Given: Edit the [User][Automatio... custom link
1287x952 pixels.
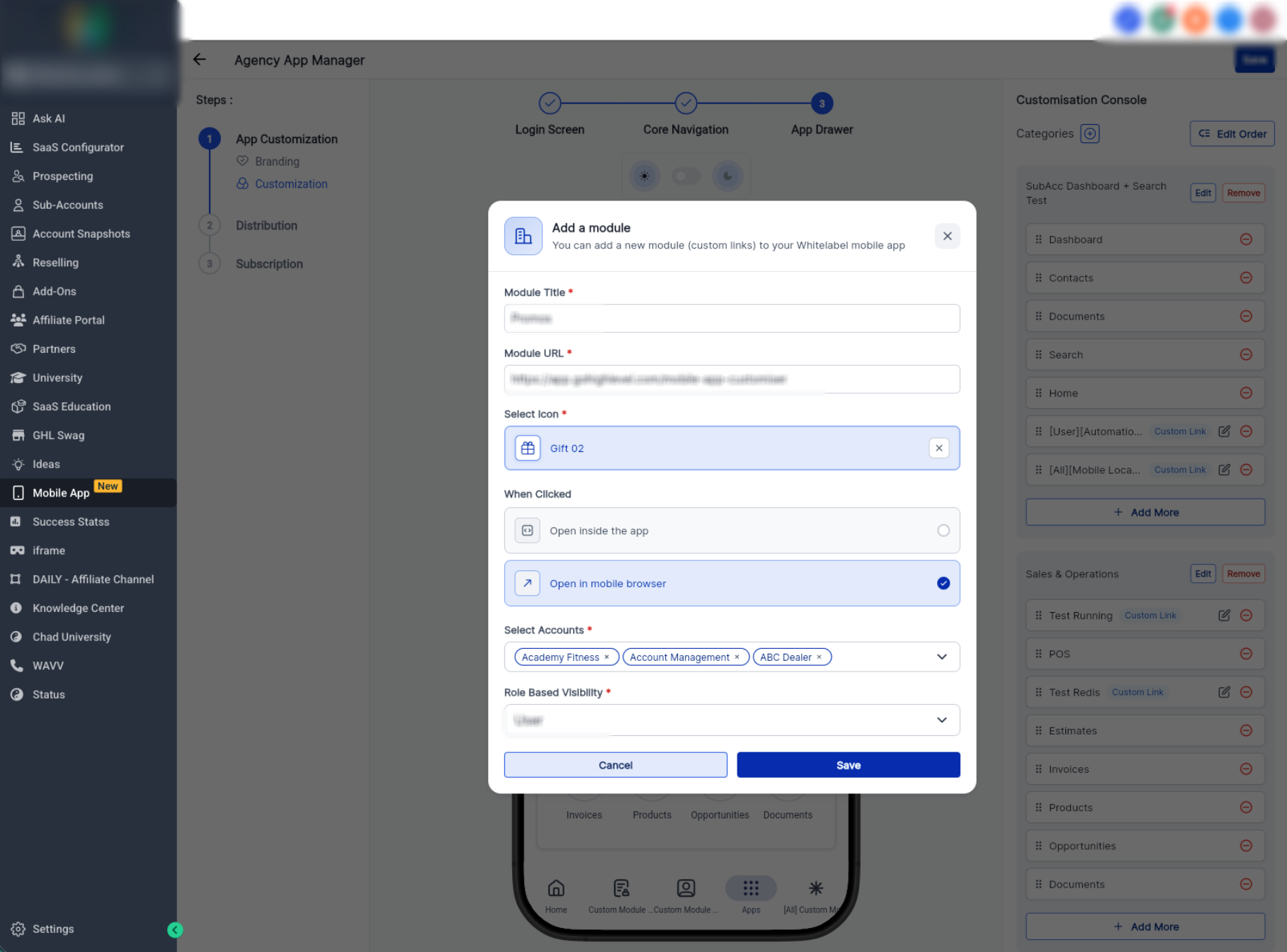Looking at the screenshot, I should [1224, 431].
